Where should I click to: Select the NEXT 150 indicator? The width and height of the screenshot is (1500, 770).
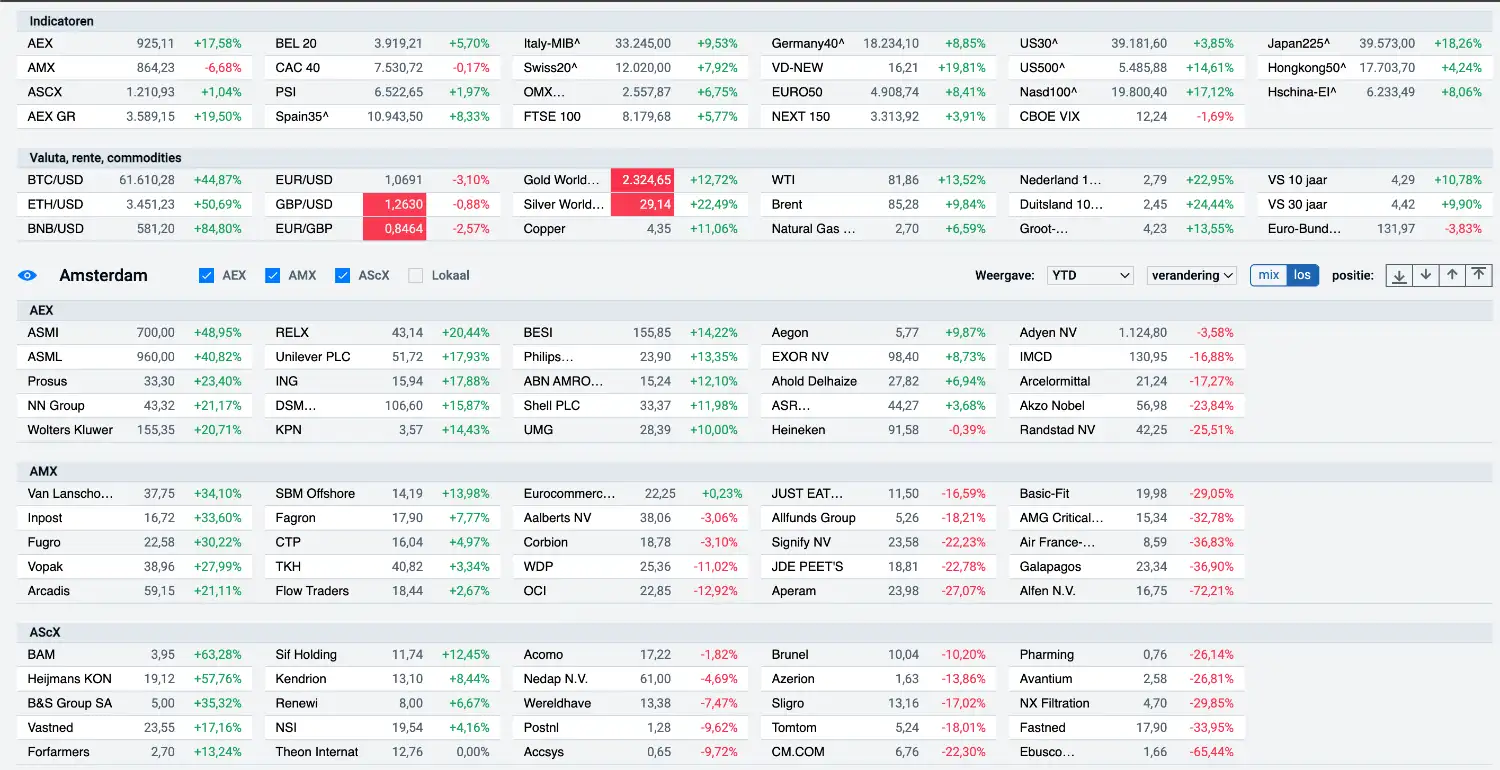pos(801,117)
